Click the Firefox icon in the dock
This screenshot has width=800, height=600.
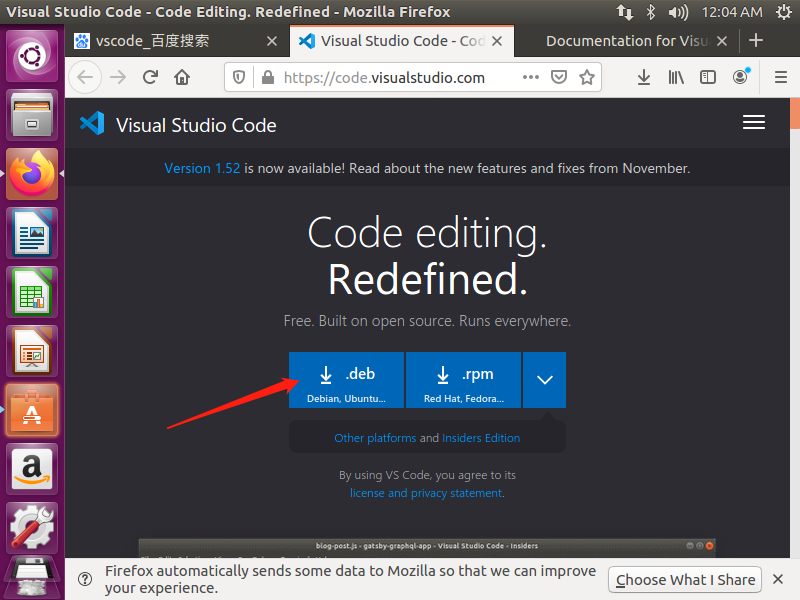(32, 174)
